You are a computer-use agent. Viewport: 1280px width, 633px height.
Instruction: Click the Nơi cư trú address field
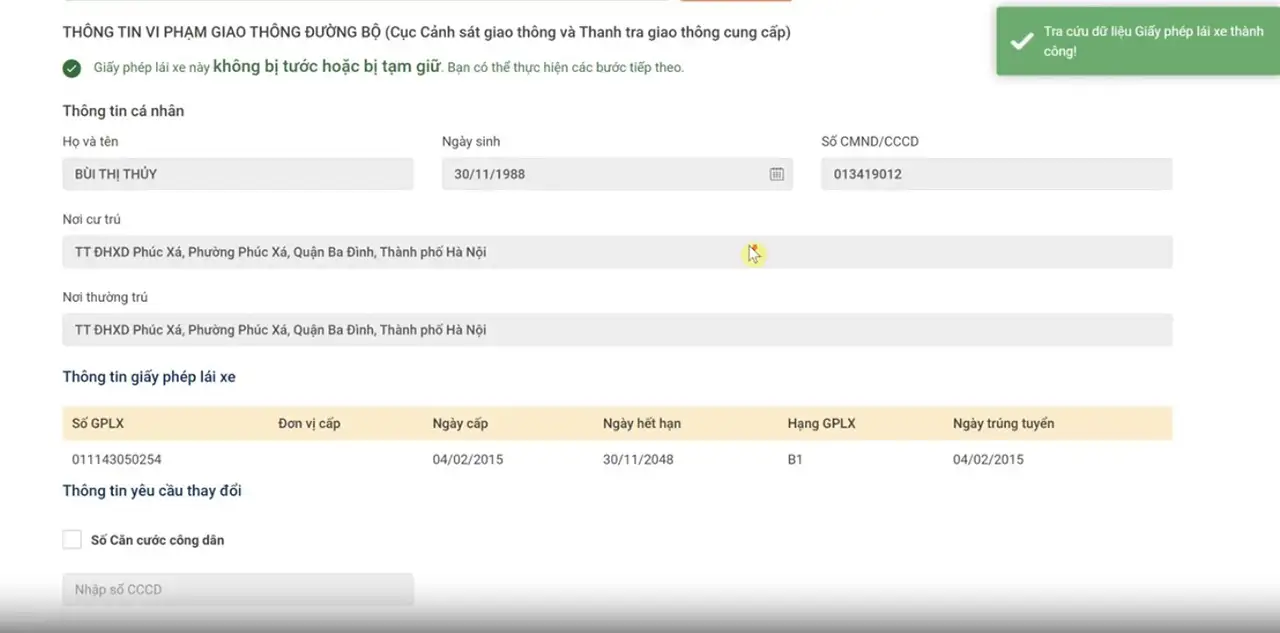[617, 252]
